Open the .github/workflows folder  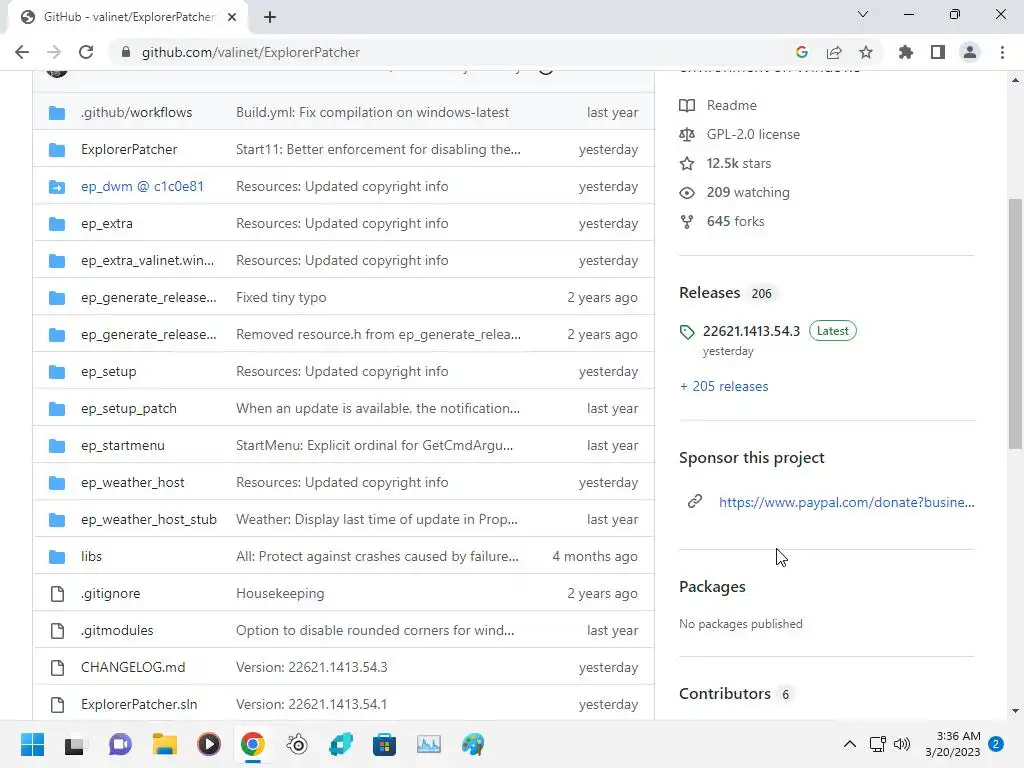(x=136, y=112)
